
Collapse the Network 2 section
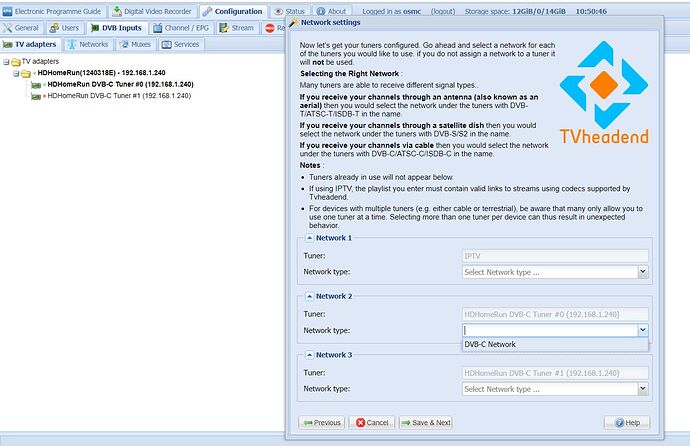coord(309,296)
